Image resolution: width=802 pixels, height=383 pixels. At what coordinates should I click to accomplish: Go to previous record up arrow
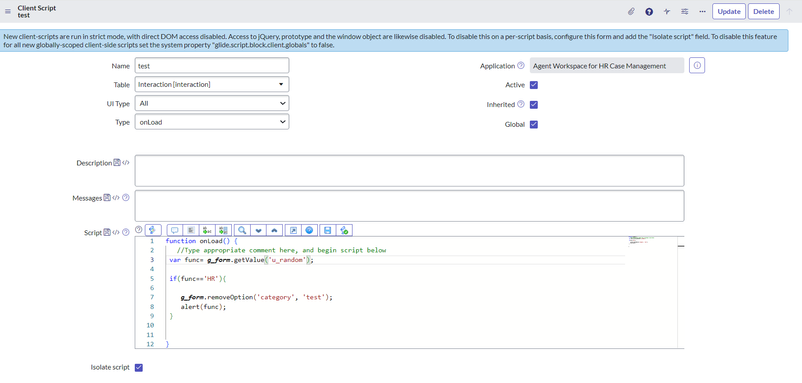point(790,11)
